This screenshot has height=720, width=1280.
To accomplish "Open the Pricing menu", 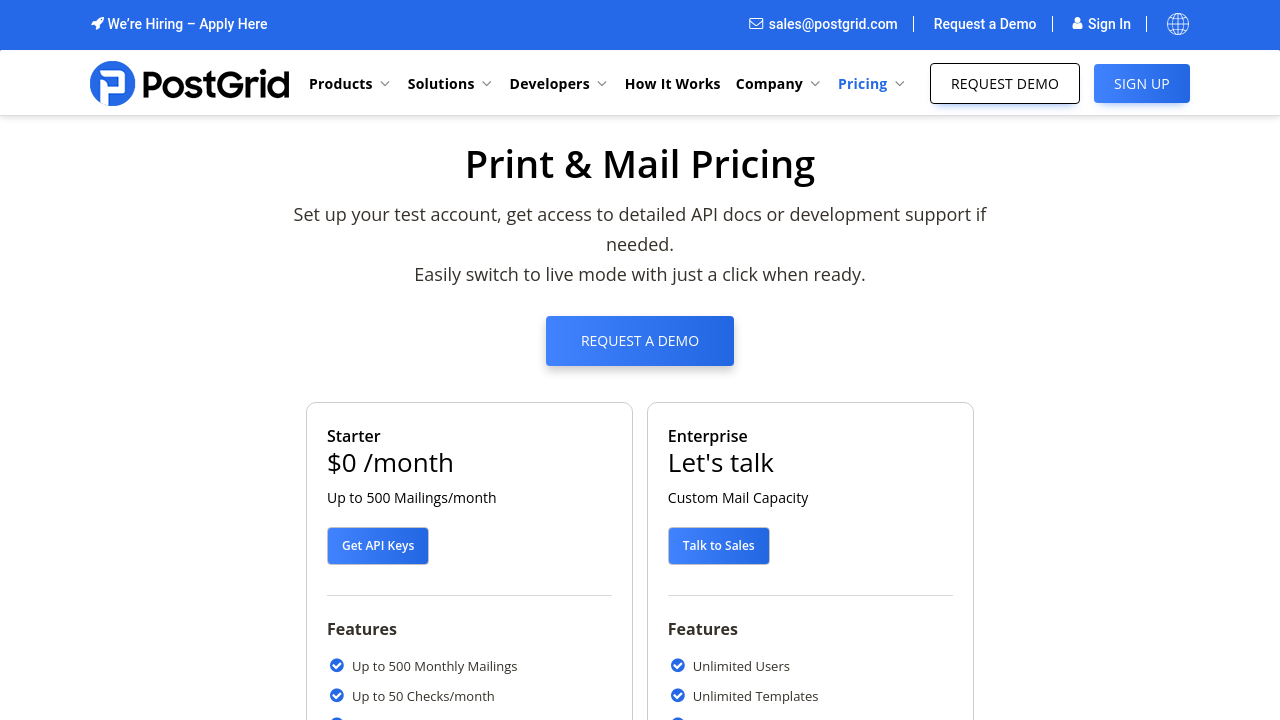I will pos(871,84).
